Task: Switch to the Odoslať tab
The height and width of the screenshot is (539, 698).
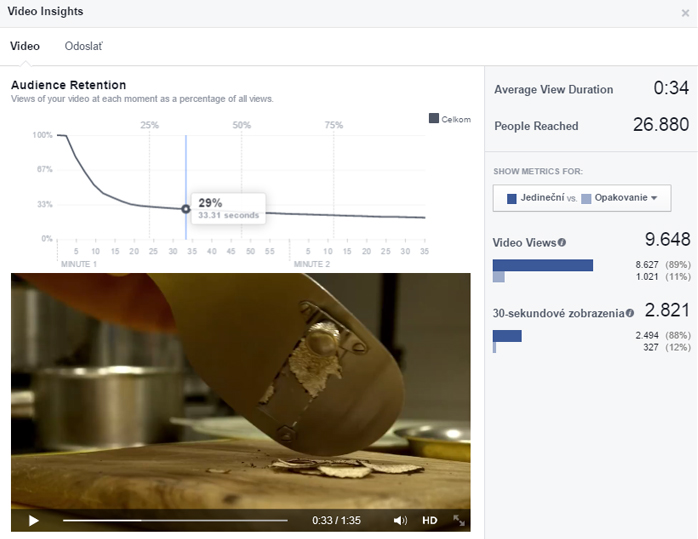Action: (x=83, y=46)
